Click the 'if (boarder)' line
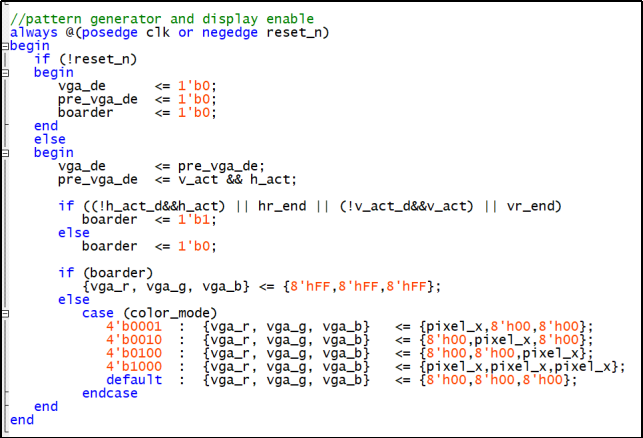The image size is (643, 438). [105, 273]
